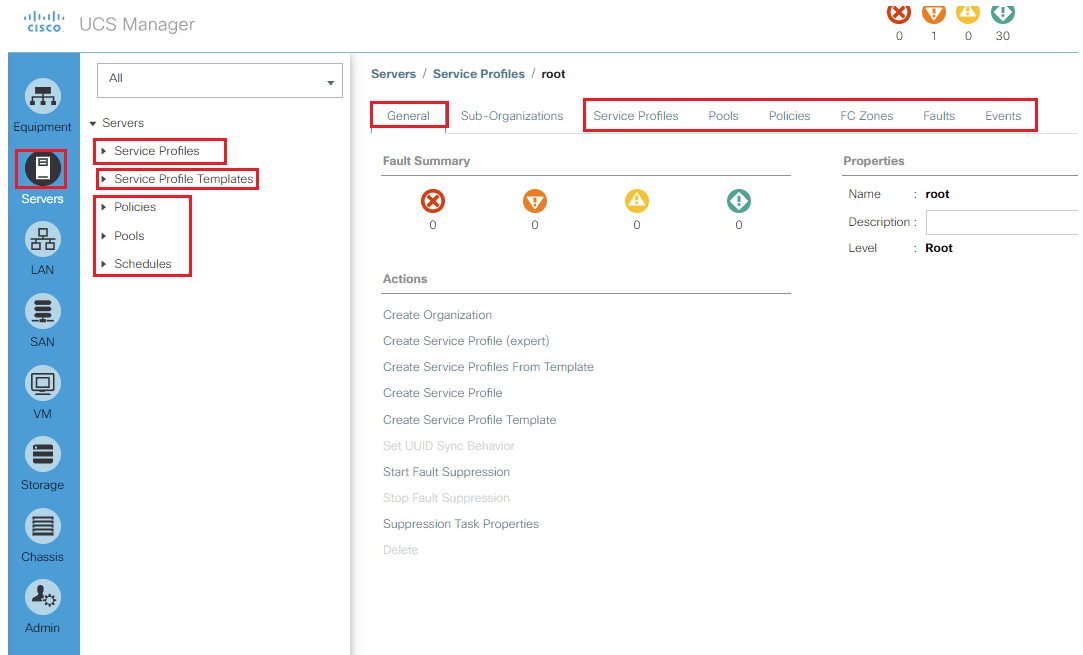Click Fault Summary minor yellow icon
Viewport: 1083px width, 655px height.
point(637,201)
